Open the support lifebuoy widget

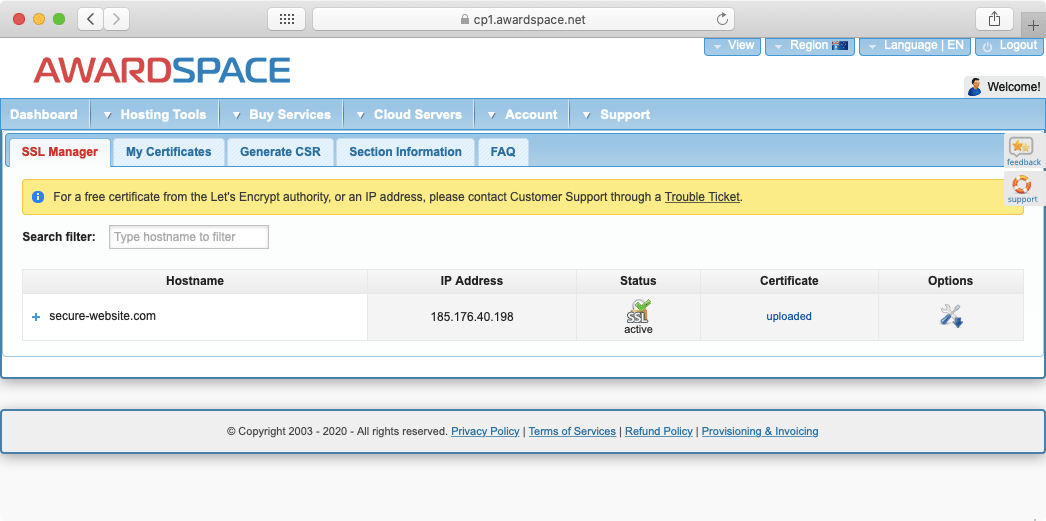point(1022,188)
